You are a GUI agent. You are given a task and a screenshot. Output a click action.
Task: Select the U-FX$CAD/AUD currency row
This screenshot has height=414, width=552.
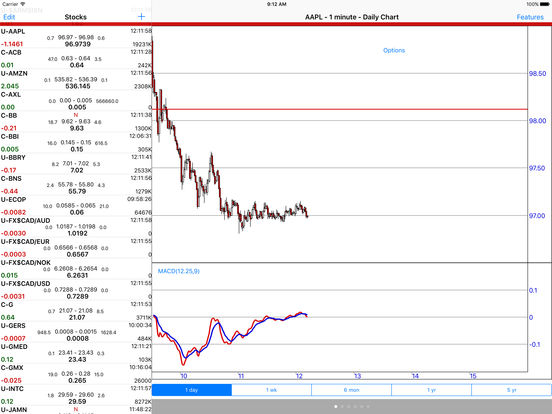click(76, 227)
